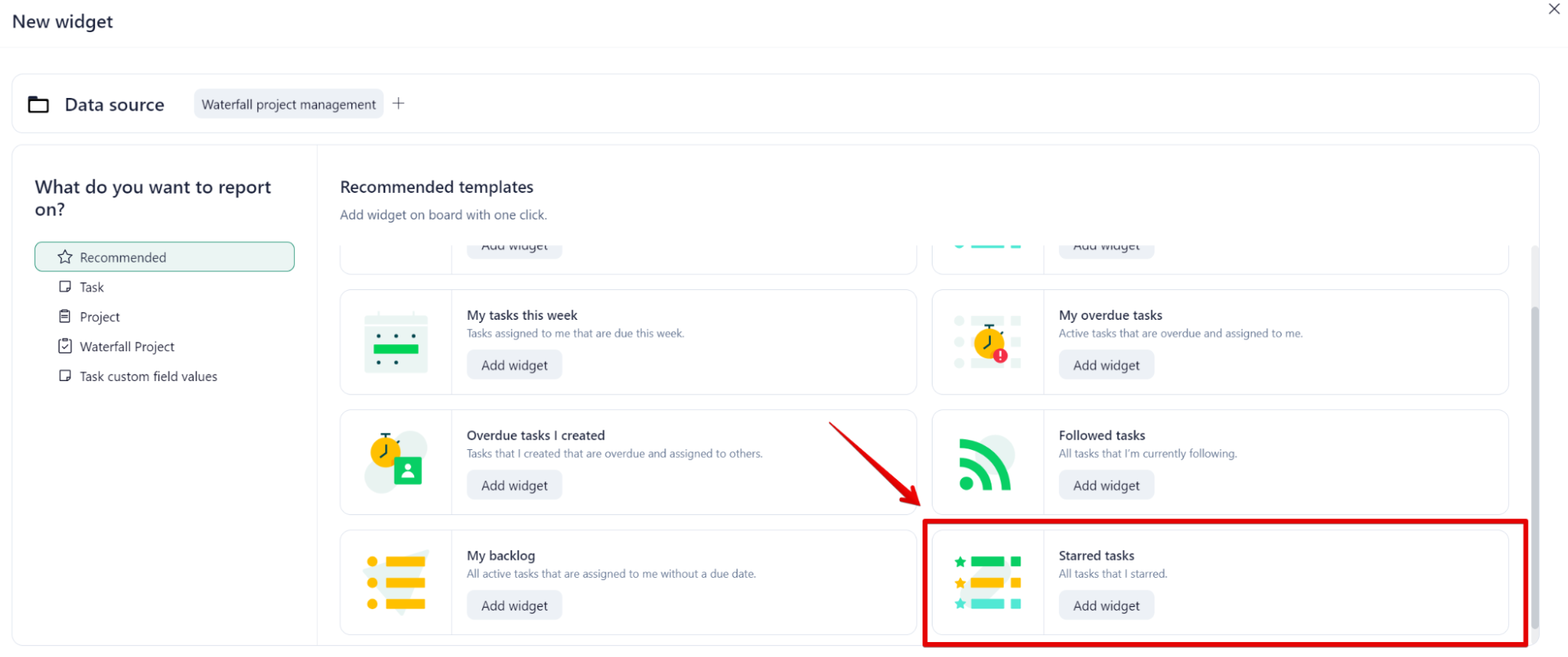This screenshot has width=1568, height=657.
Task: Click the My tasks this week calendar thumbnail
Action: coord(396,343)
